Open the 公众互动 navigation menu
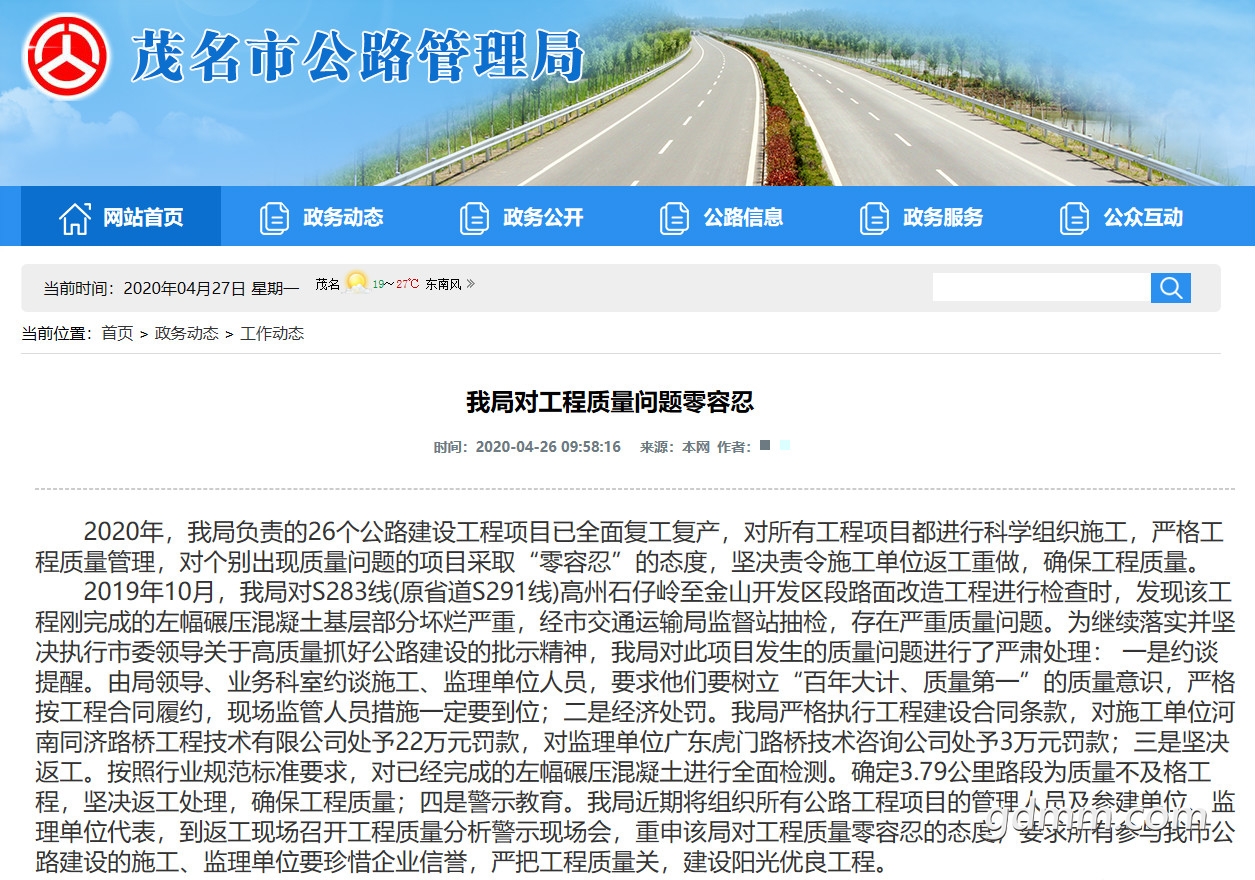 point(1121,217)
